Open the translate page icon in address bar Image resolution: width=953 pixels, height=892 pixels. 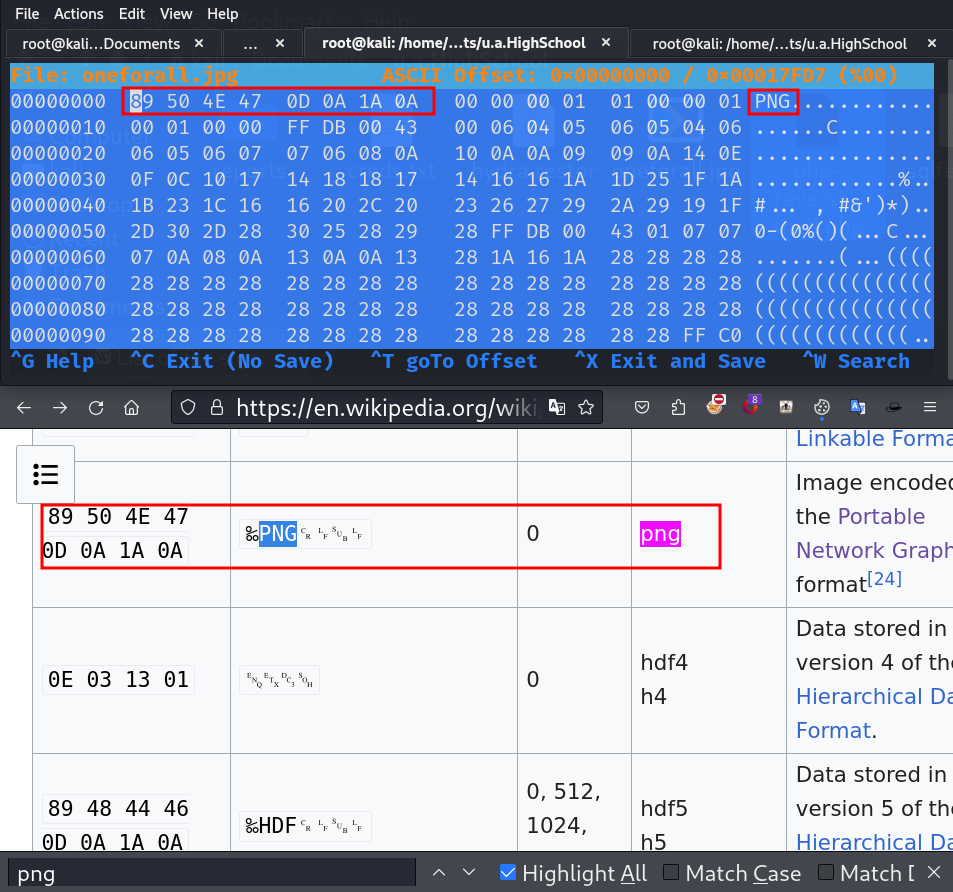(x=557, y=407)
